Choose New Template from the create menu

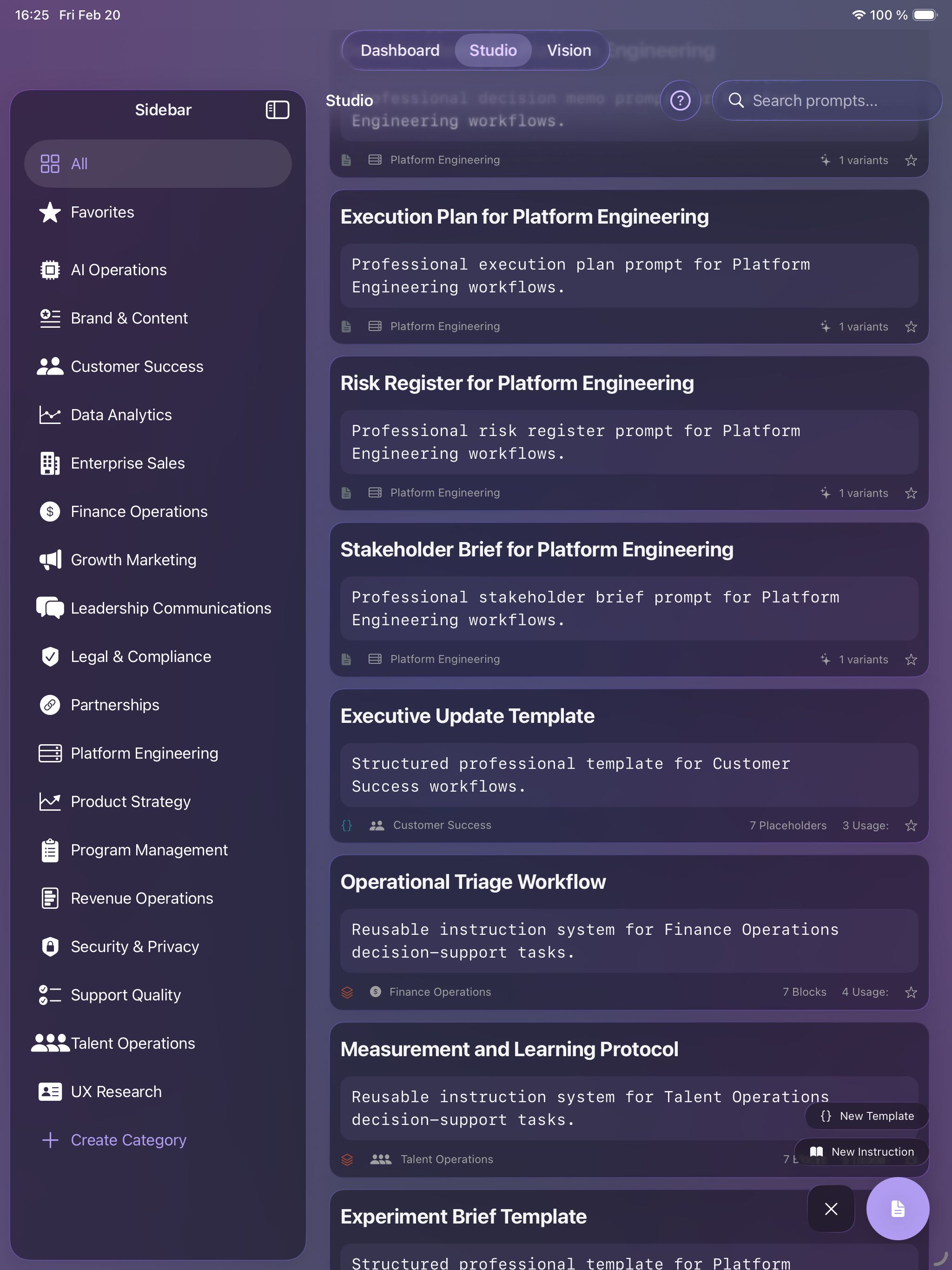tap(867, 1116)
